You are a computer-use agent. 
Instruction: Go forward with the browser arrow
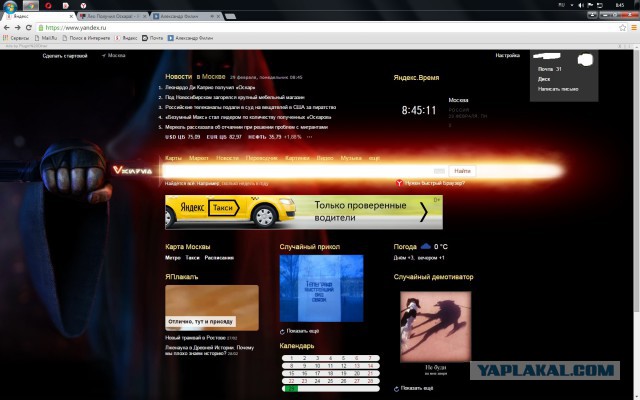coord(18,28)
